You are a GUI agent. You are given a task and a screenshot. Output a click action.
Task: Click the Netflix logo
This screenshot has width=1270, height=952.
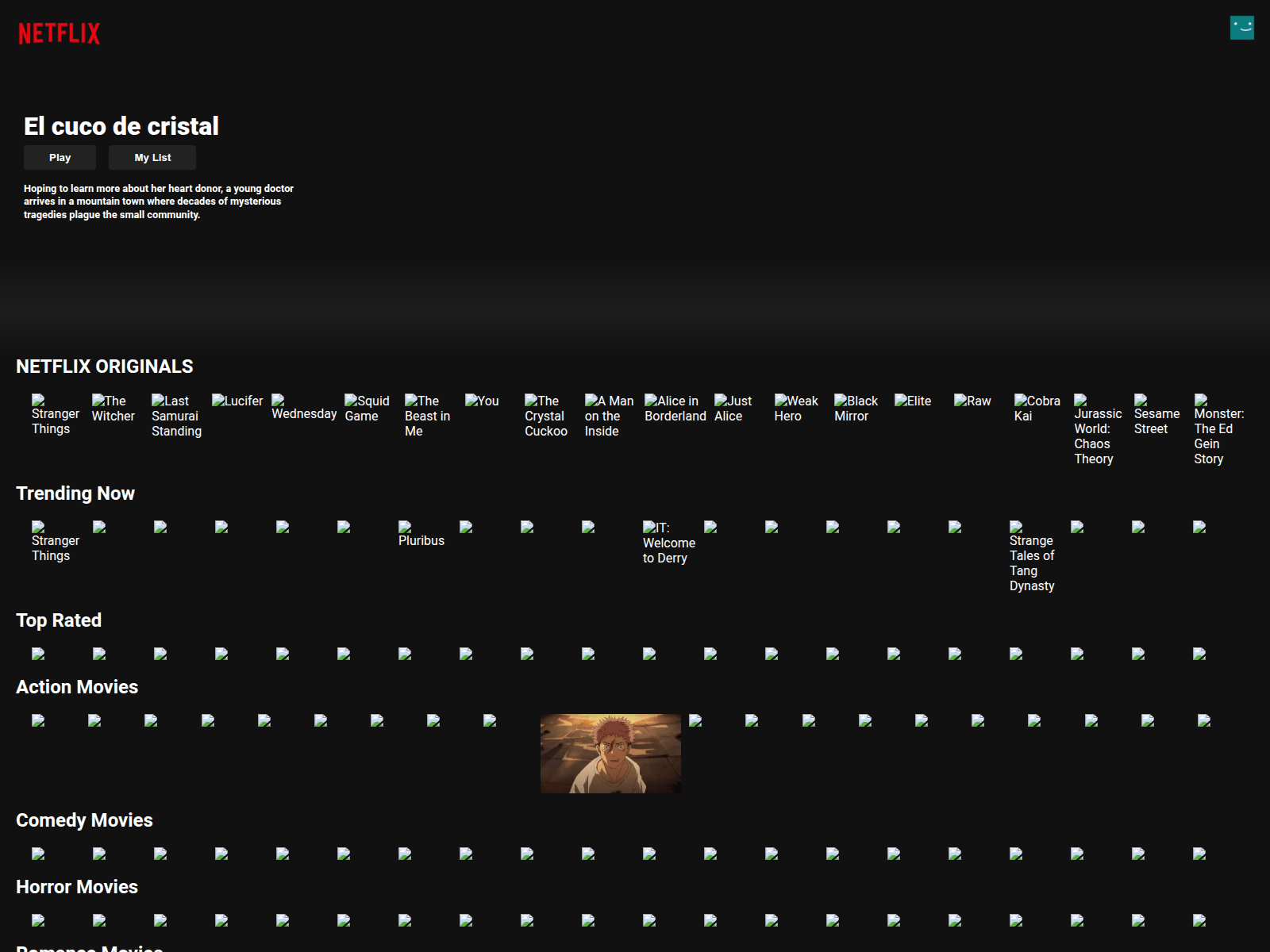click(x=60, y=33)
